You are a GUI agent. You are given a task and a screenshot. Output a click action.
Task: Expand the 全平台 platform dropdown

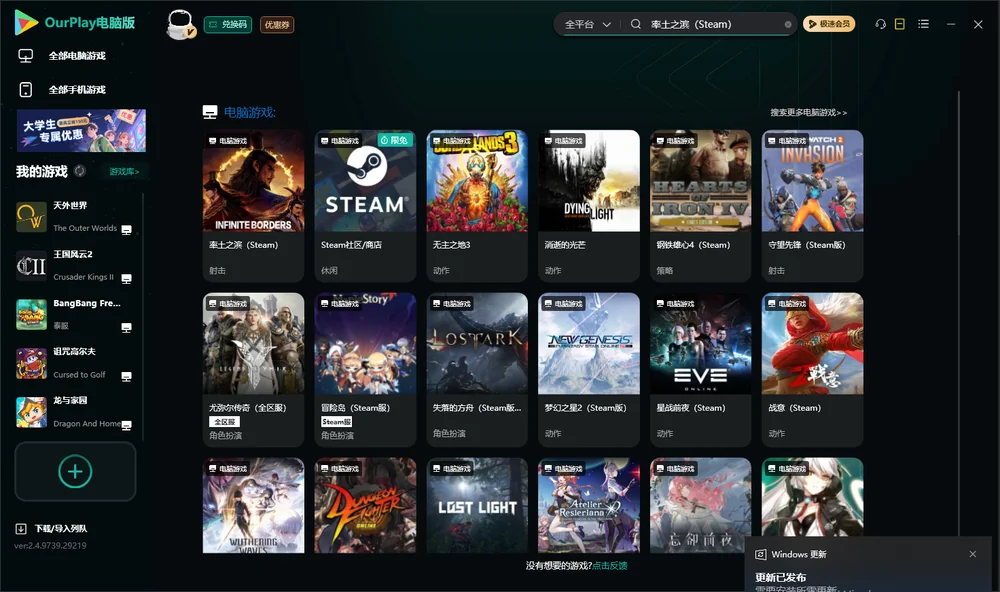pos(587,24)
